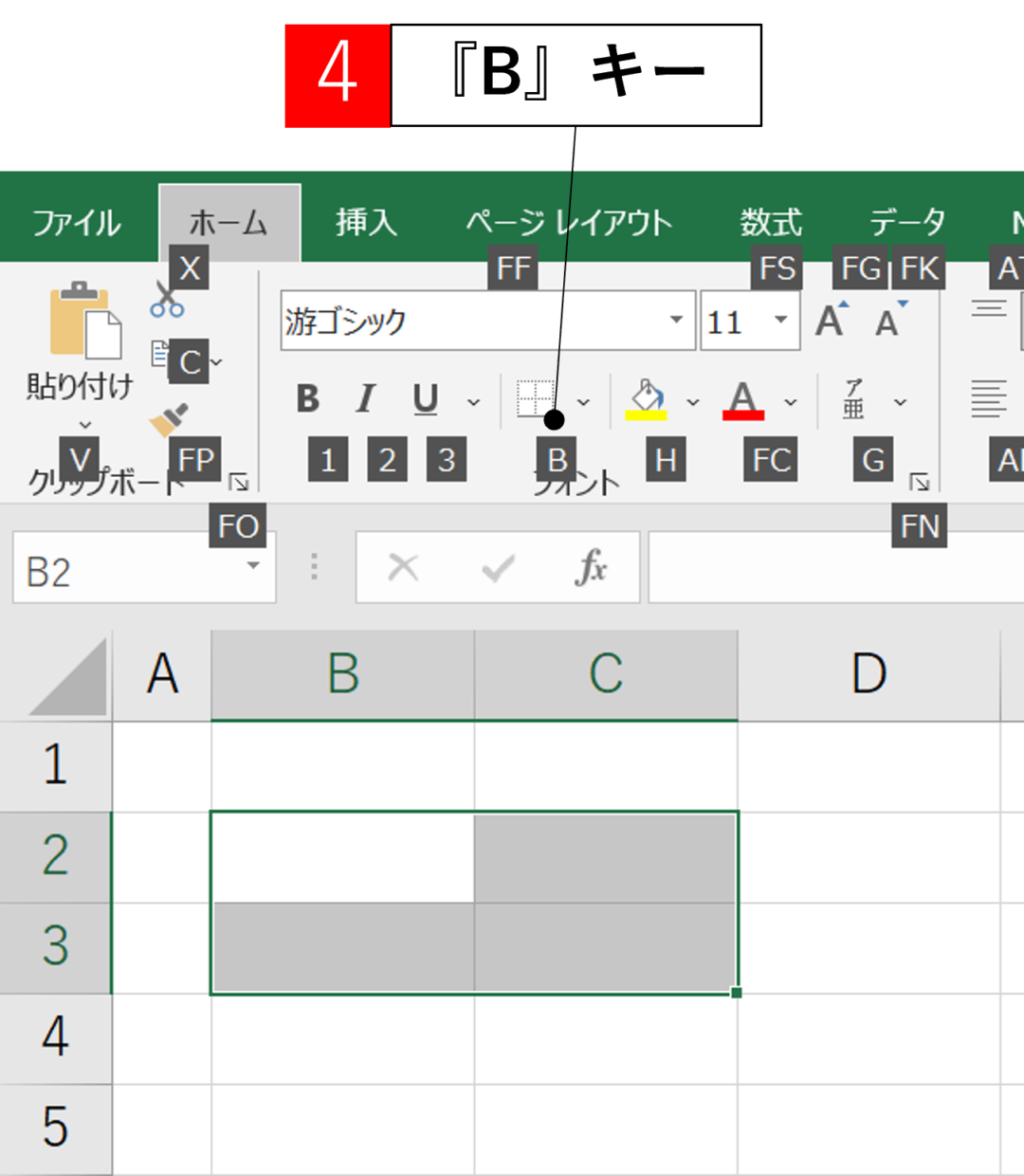
Task: Click the Borders icon
Action: click(x=536, y=399)
